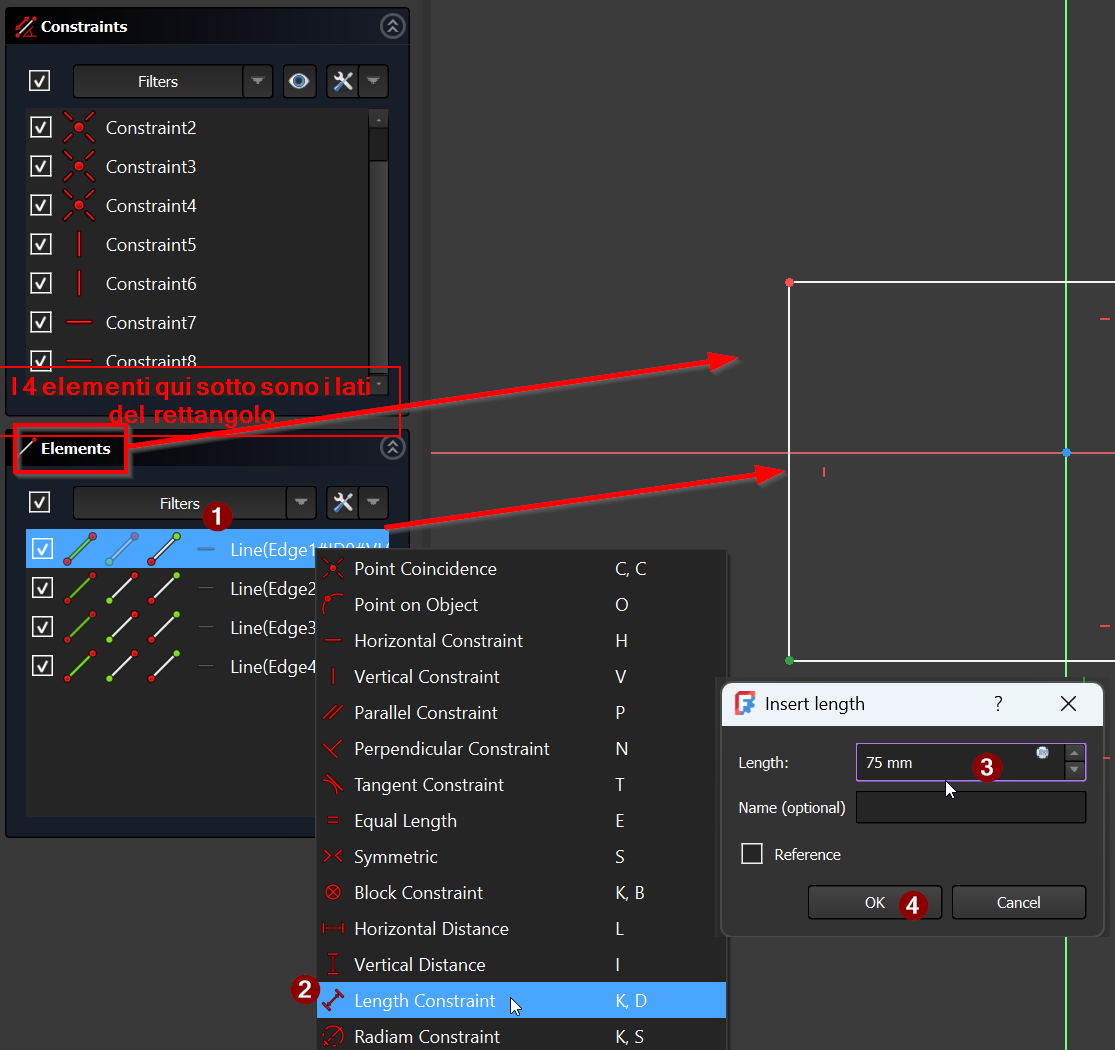
Task: Click the eye visibility icon in Constraints
Action: tap(299, 82)
